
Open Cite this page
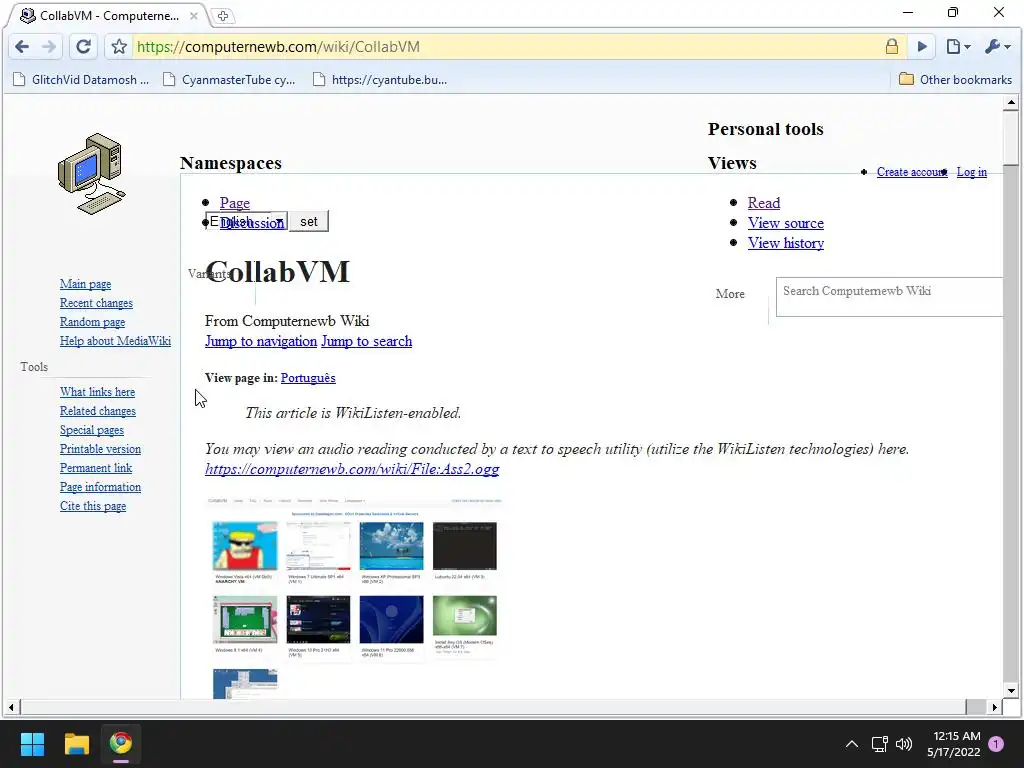93,505
